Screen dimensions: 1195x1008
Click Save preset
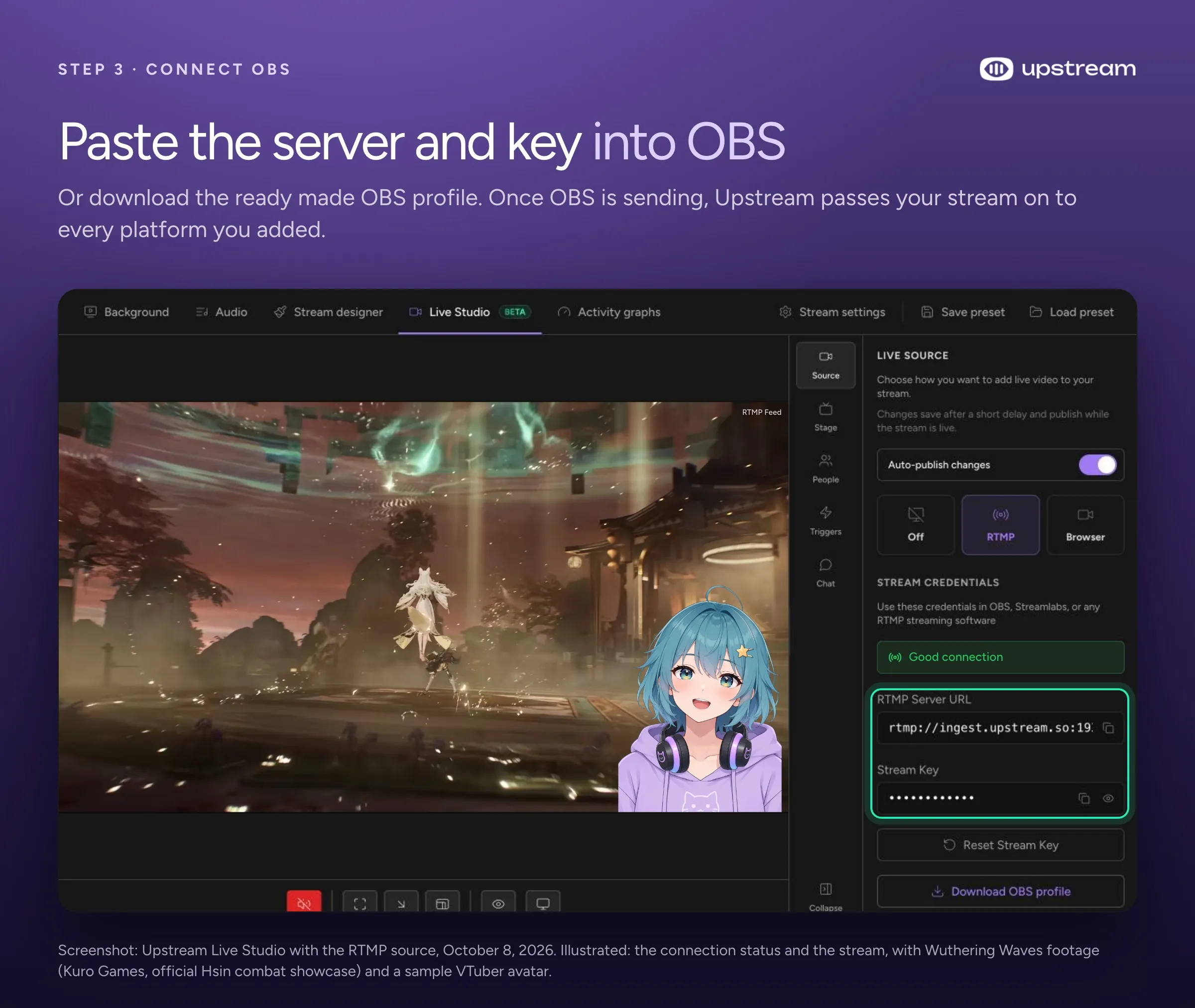pyautogui.click(x=963, y=312)
